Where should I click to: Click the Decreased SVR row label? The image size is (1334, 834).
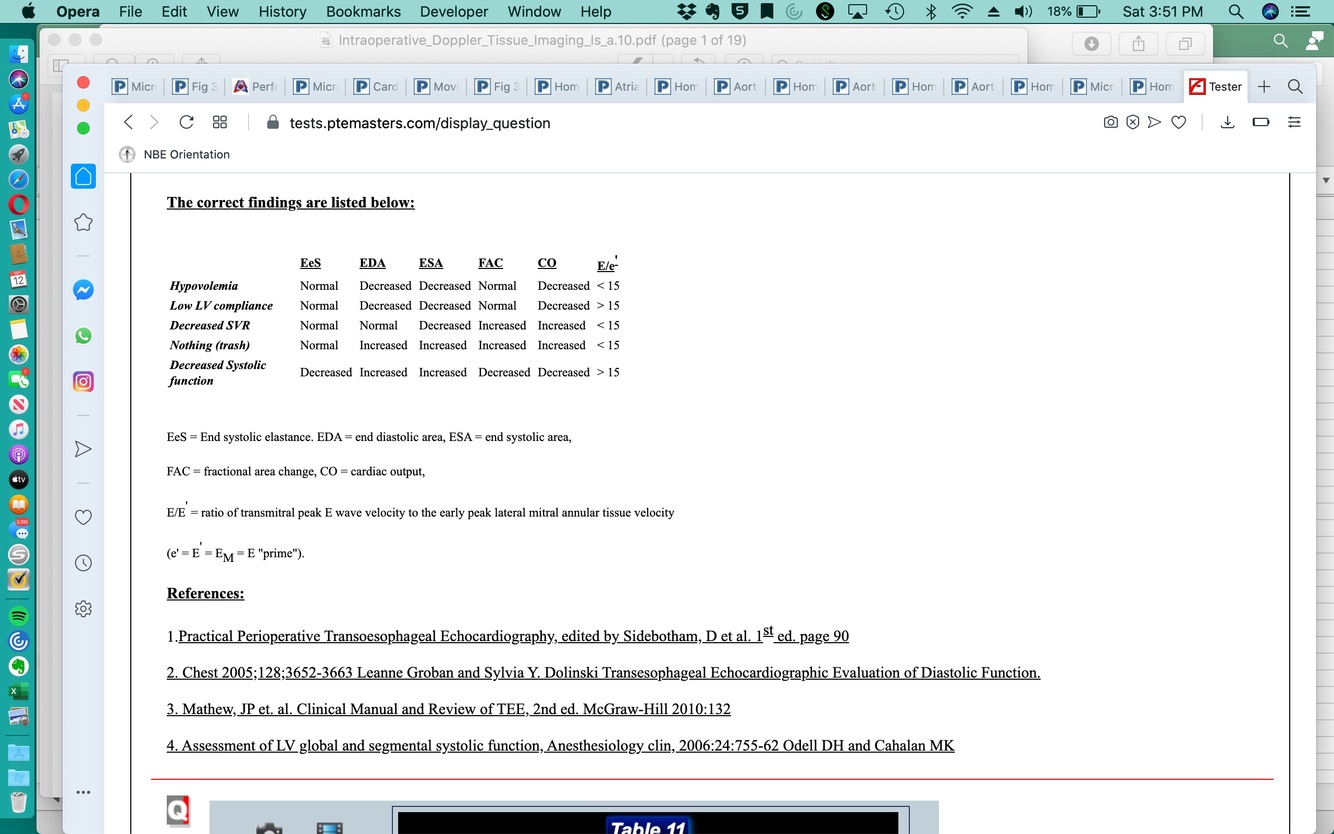coord(210,325)
